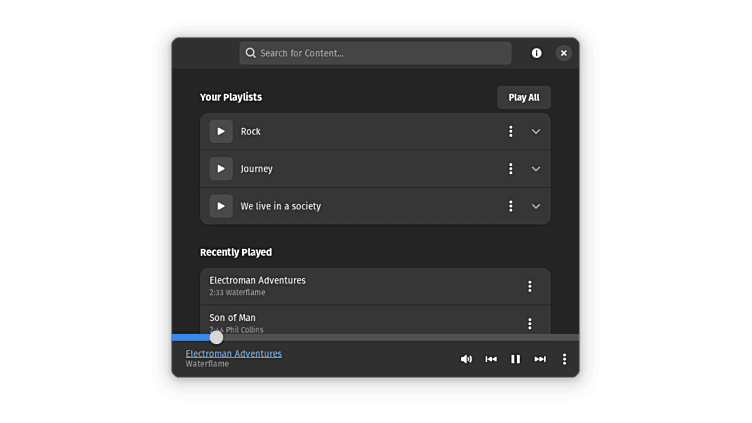
Task: Skip to the previous track
Action: pyautogui.click(x=491, y=359)
